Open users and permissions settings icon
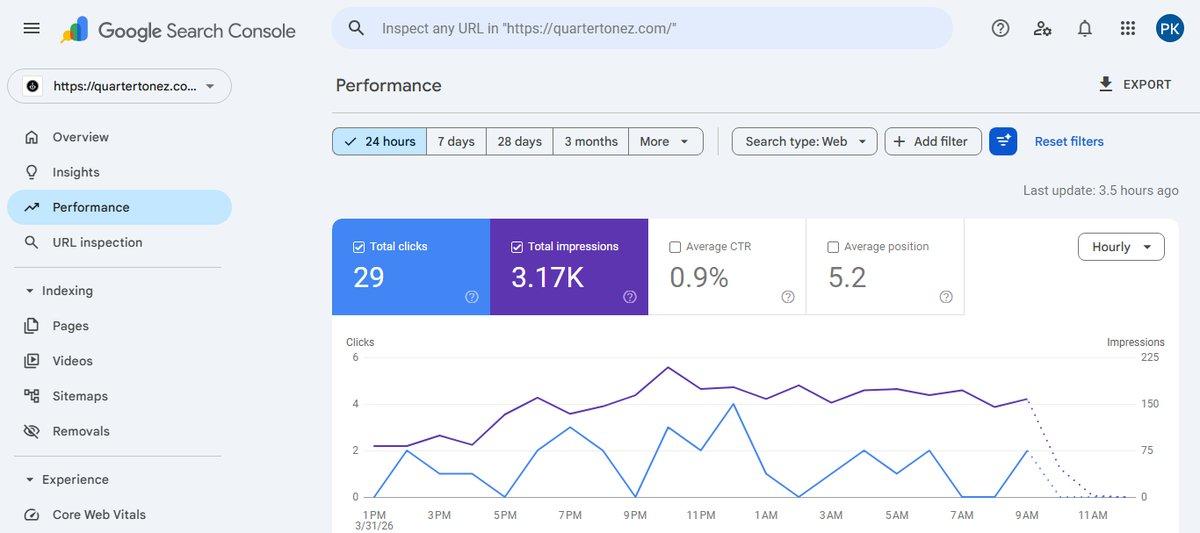The image size is (1200, 533). tap(1042, 28)
